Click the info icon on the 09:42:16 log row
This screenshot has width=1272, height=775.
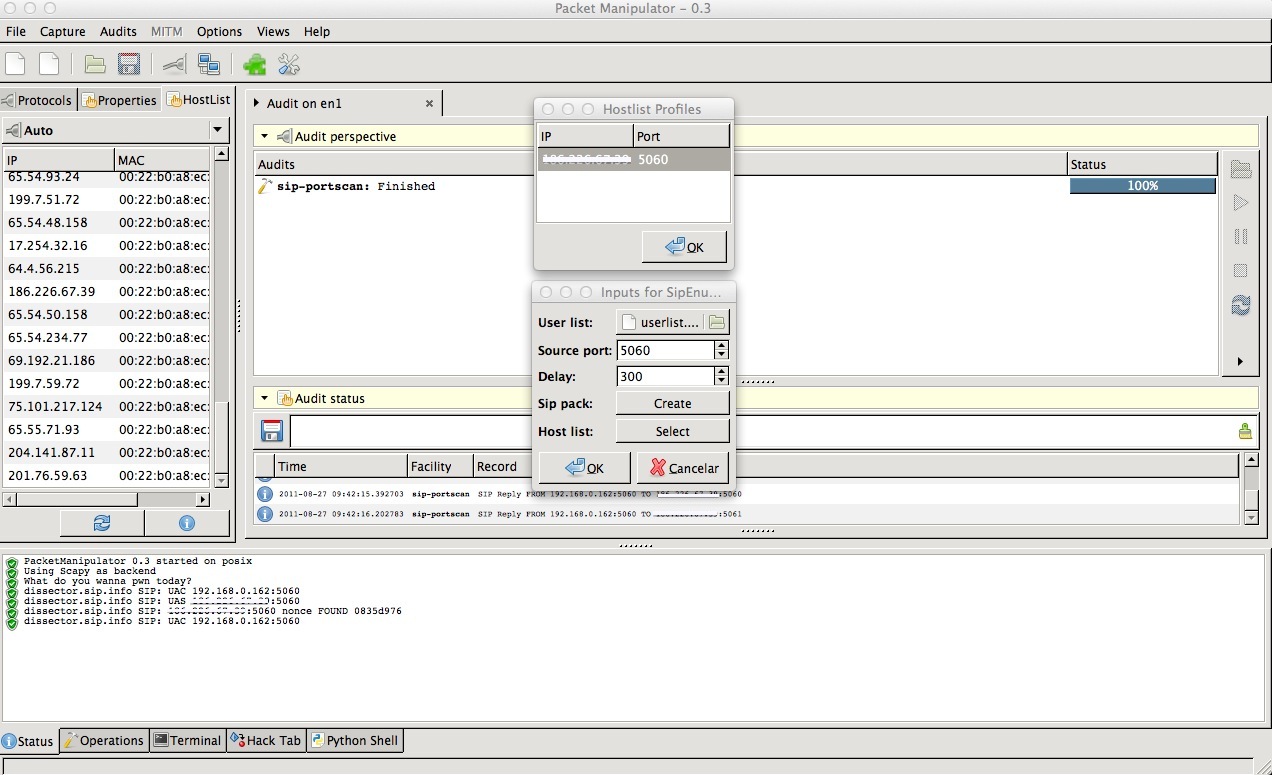click(x=265, y=514)
